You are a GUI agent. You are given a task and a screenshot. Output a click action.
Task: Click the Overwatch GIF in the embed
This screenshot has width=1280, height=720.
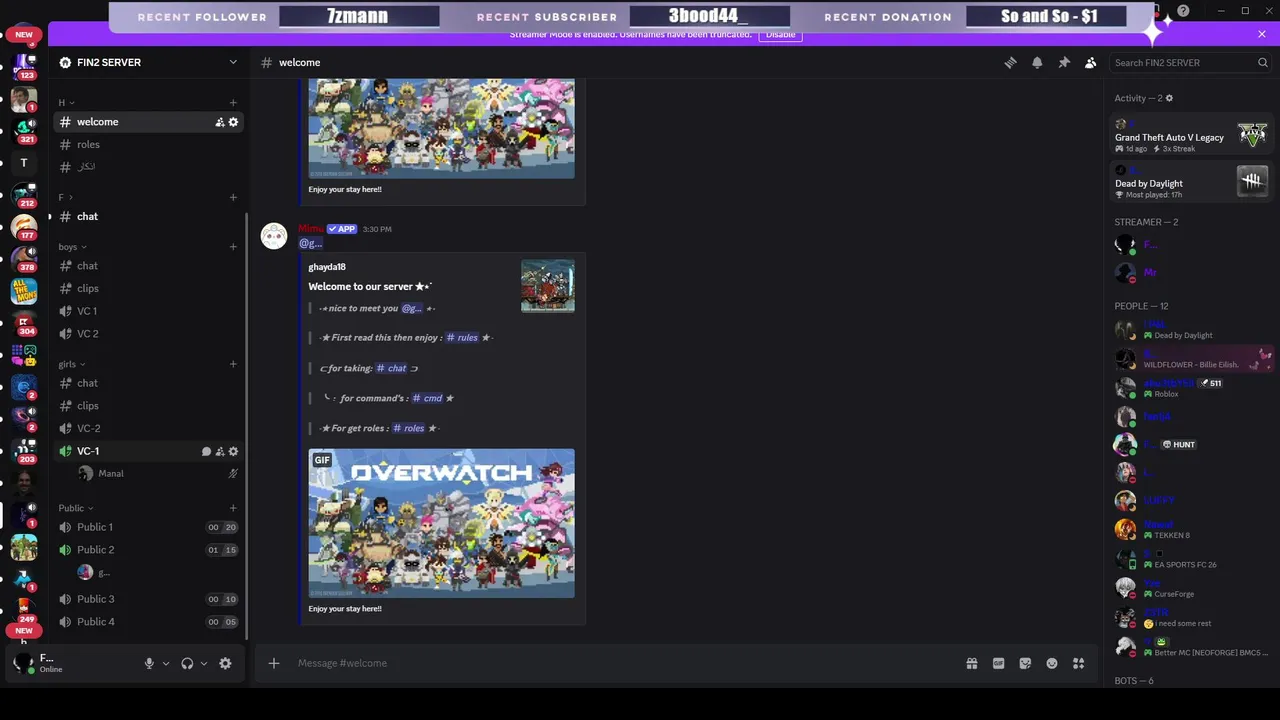pyautogui.click(x=441, y=523)
